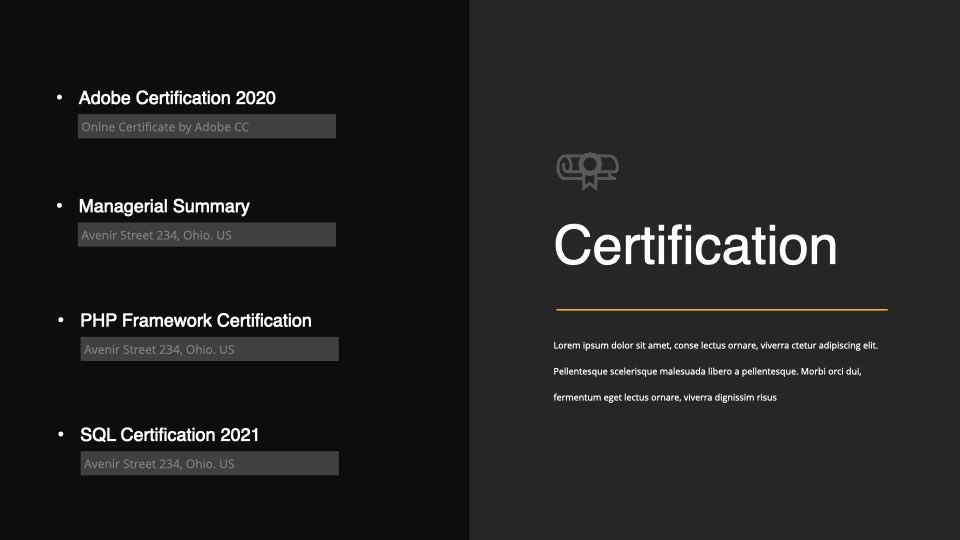The width and height of the screenshot is (960, 540).
Task: Click the fermentum eget lectus ornare line
Action: (665, 397)
